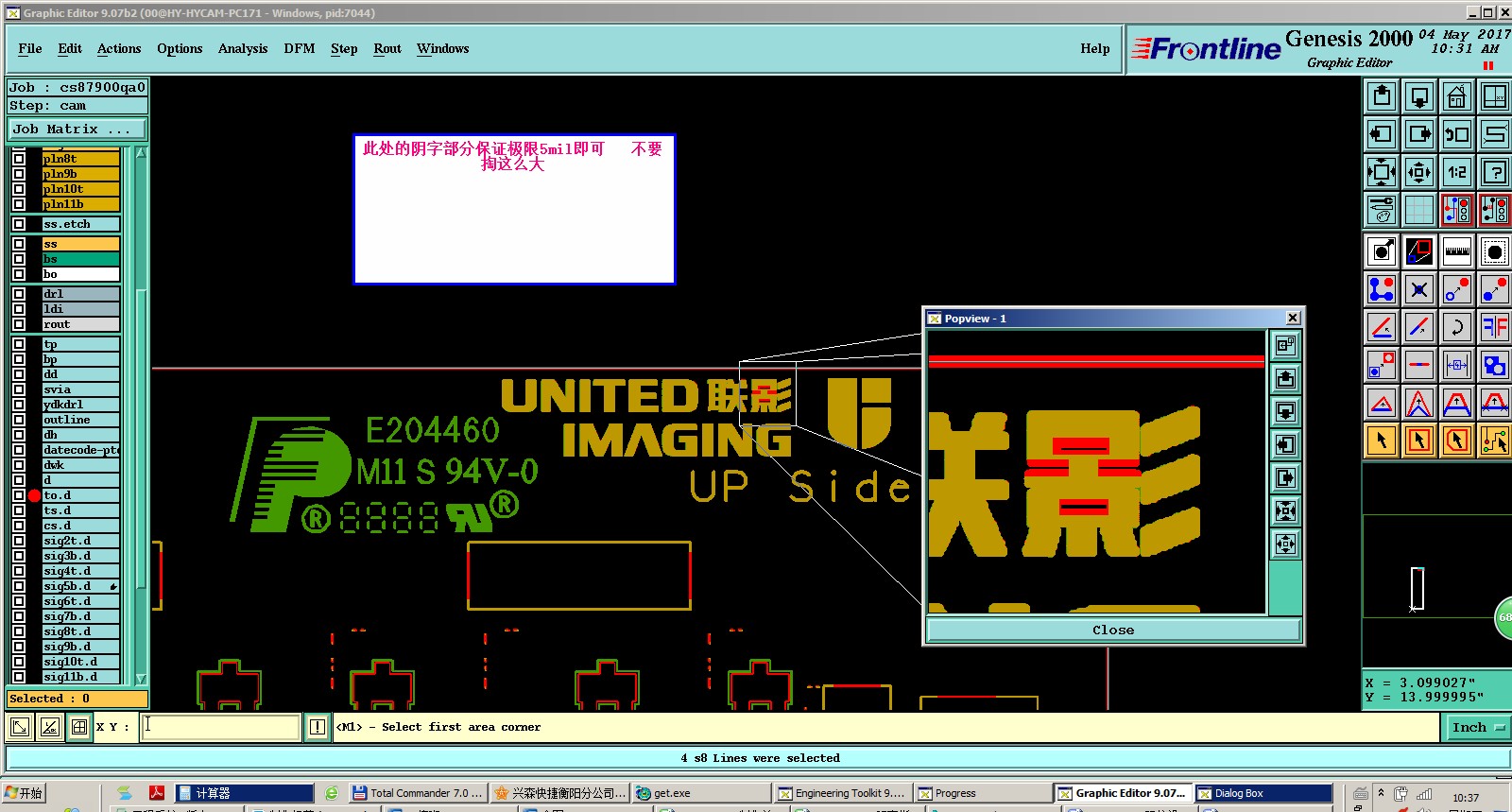Click the pan left view icon
Screen dimensions: 1512x812
[1382, 134]
